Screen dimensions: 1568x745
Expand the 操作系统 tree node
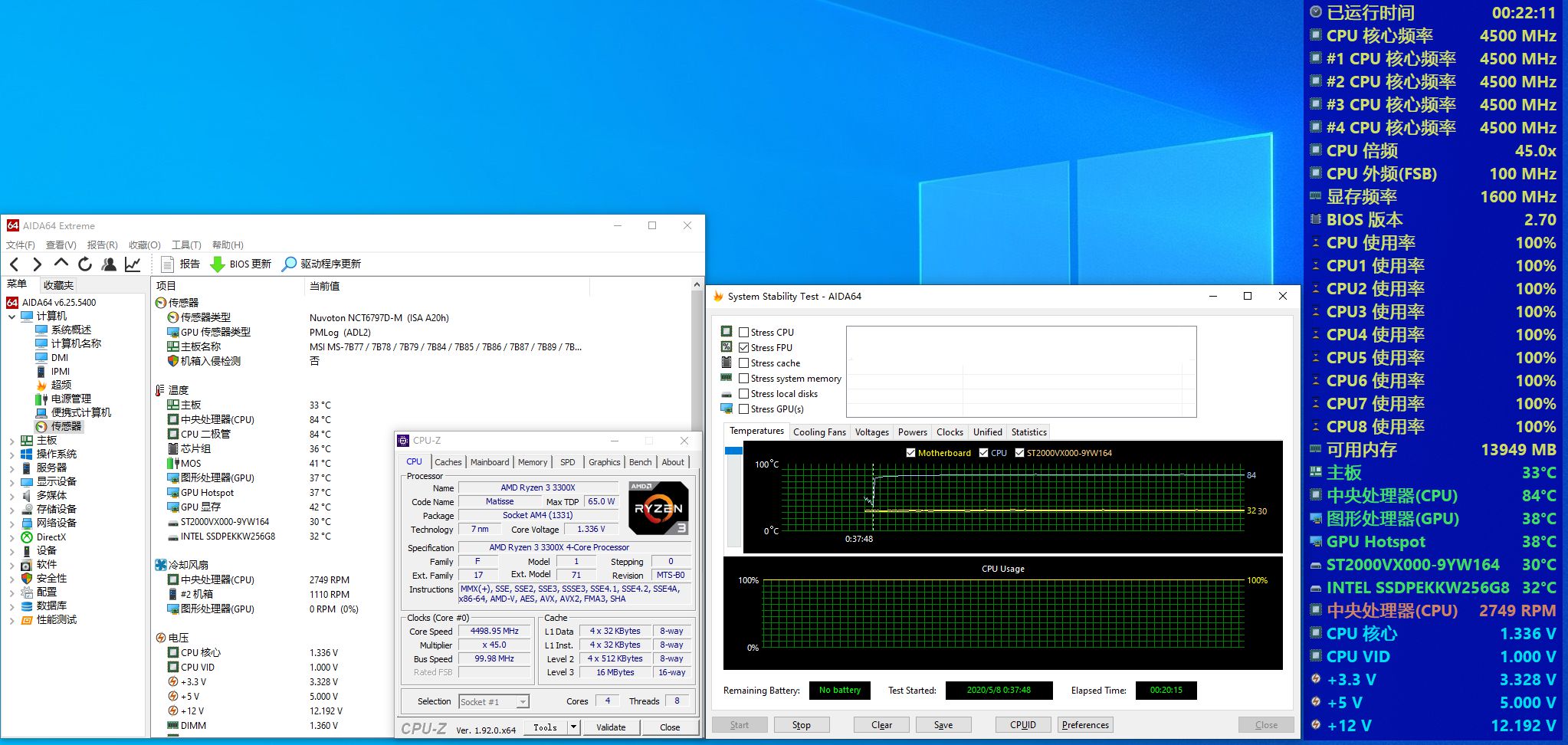11,454
